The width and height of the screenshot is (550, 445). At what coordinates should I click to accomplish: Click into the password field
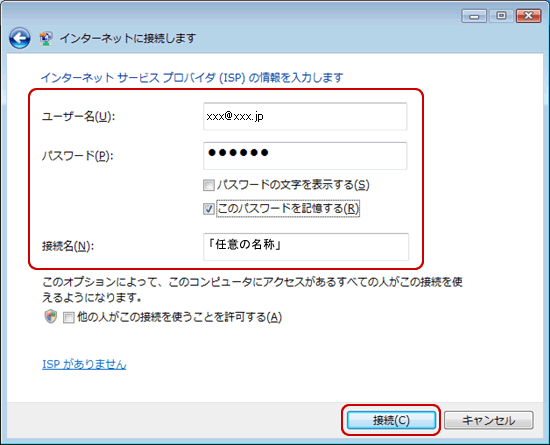pos(305,156)
